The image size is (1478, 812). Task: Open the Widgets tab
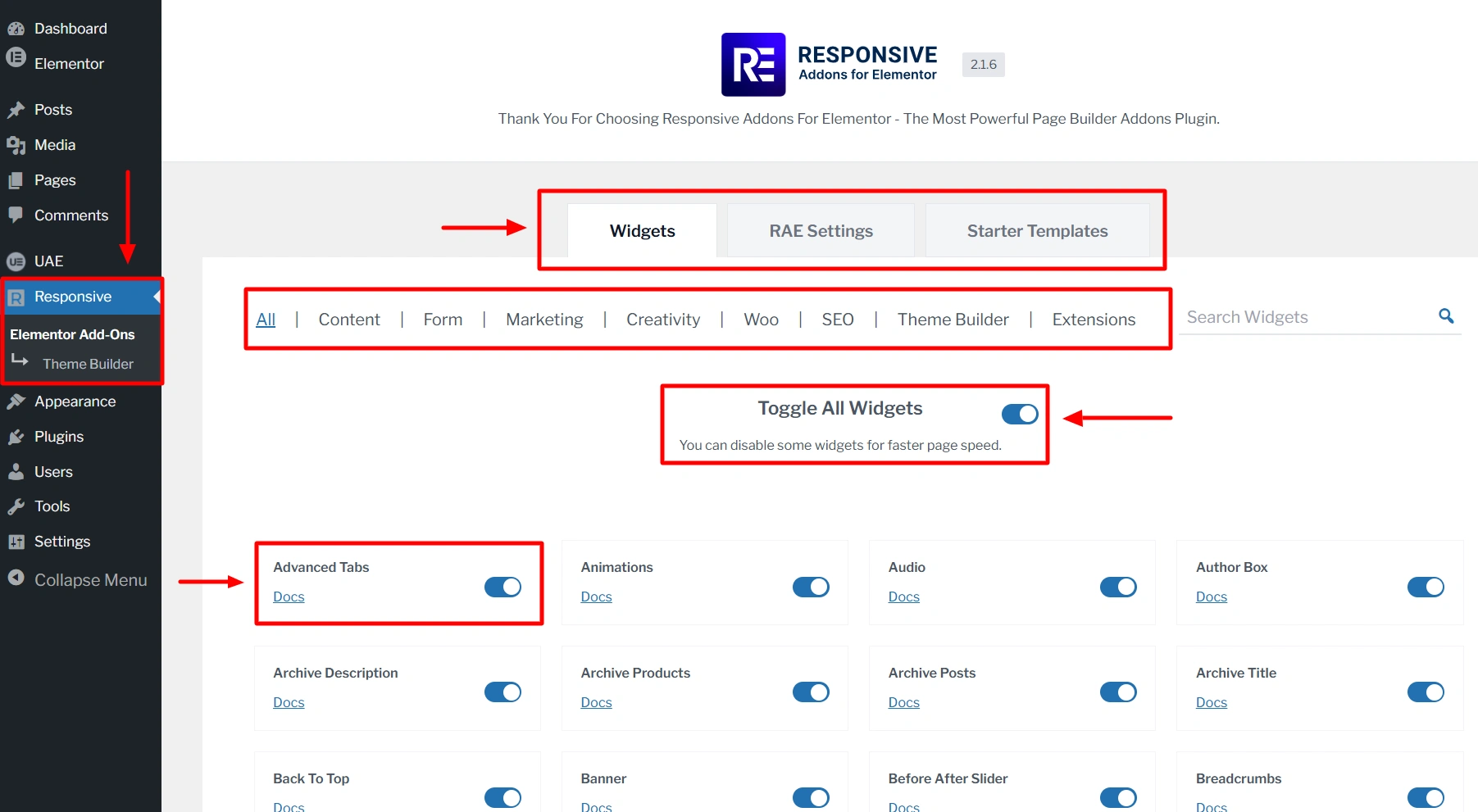pos(642,230)
